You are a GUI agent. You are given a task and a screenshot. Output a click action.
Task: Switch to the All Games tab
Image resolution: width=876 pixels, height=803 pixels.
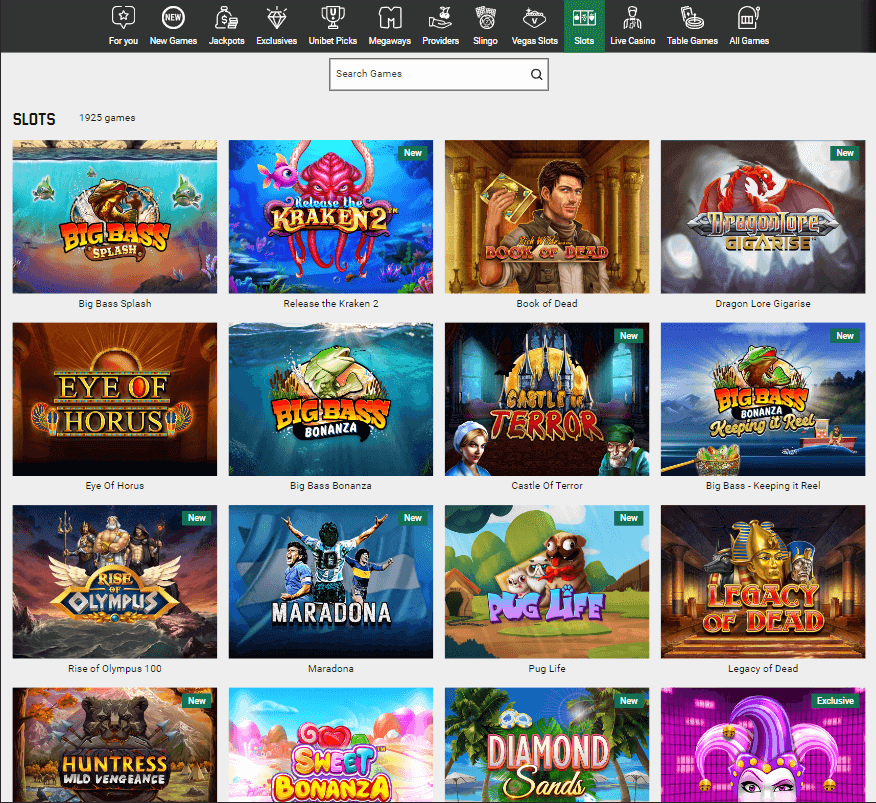tap(748, 27)
